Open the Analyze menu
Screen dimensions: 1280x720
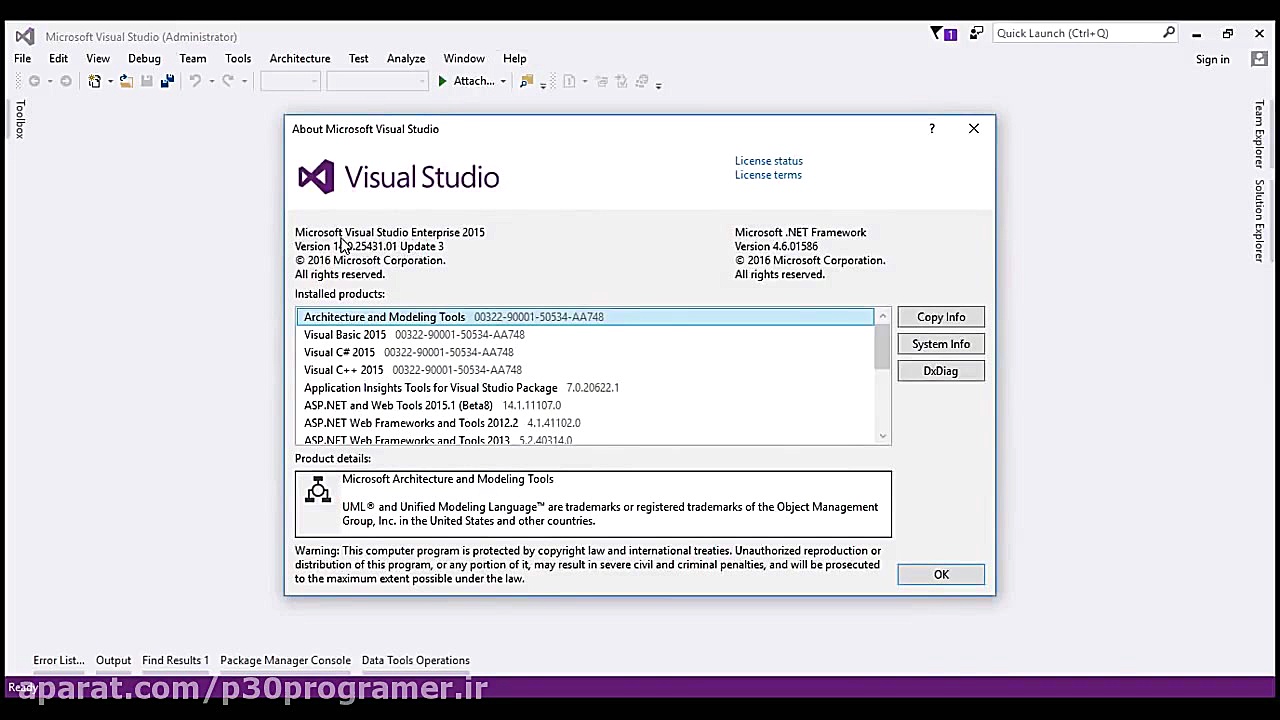tap(406, 58)
